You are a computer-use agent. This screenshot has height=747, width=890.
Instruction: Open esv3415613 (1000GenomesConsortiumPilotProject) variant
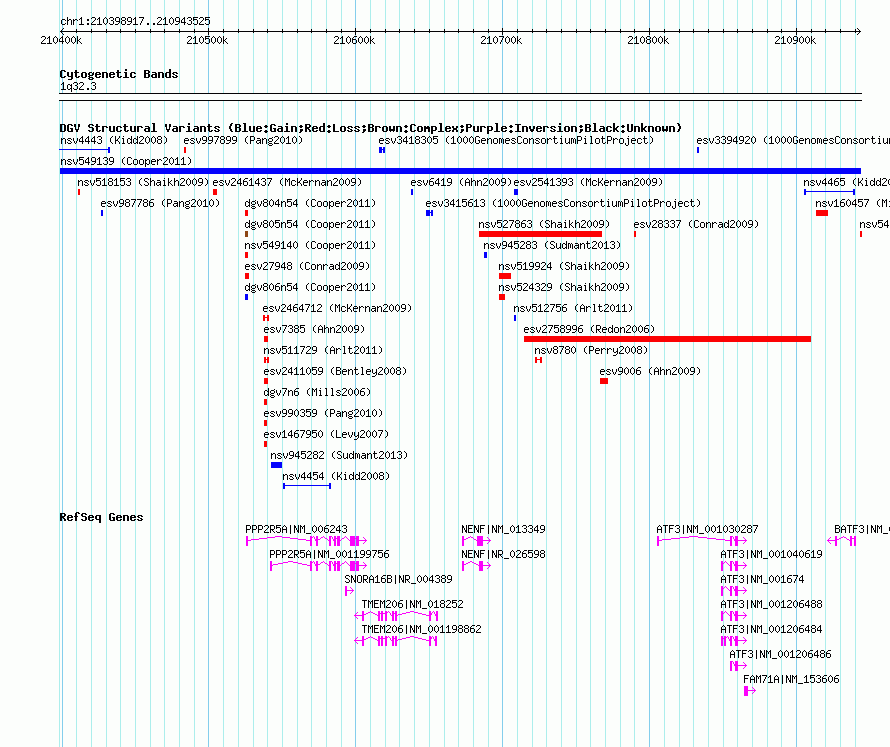pyautogui.click(x=563, y=203)
